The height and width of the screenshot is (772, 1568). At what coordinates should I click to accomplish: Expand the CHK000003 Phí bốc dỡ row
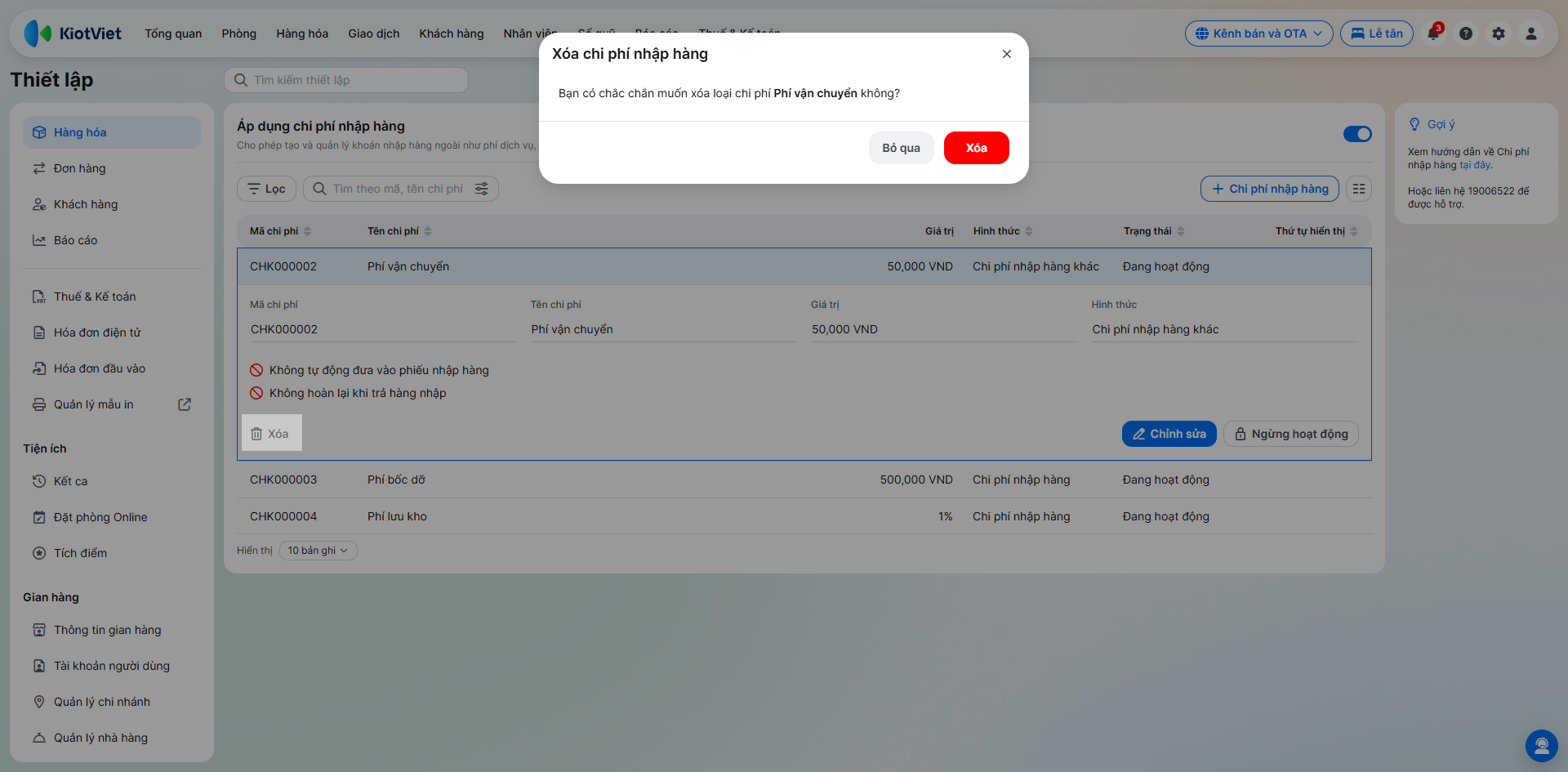coord(804,480)
